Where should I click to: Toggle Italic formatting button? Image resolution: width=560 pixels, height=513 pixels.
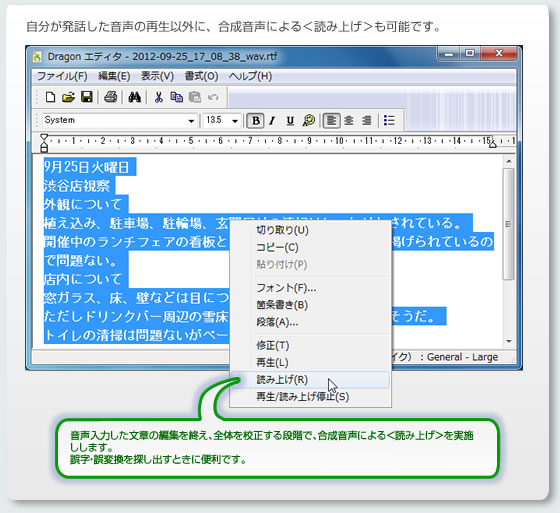tap(272, 121)
